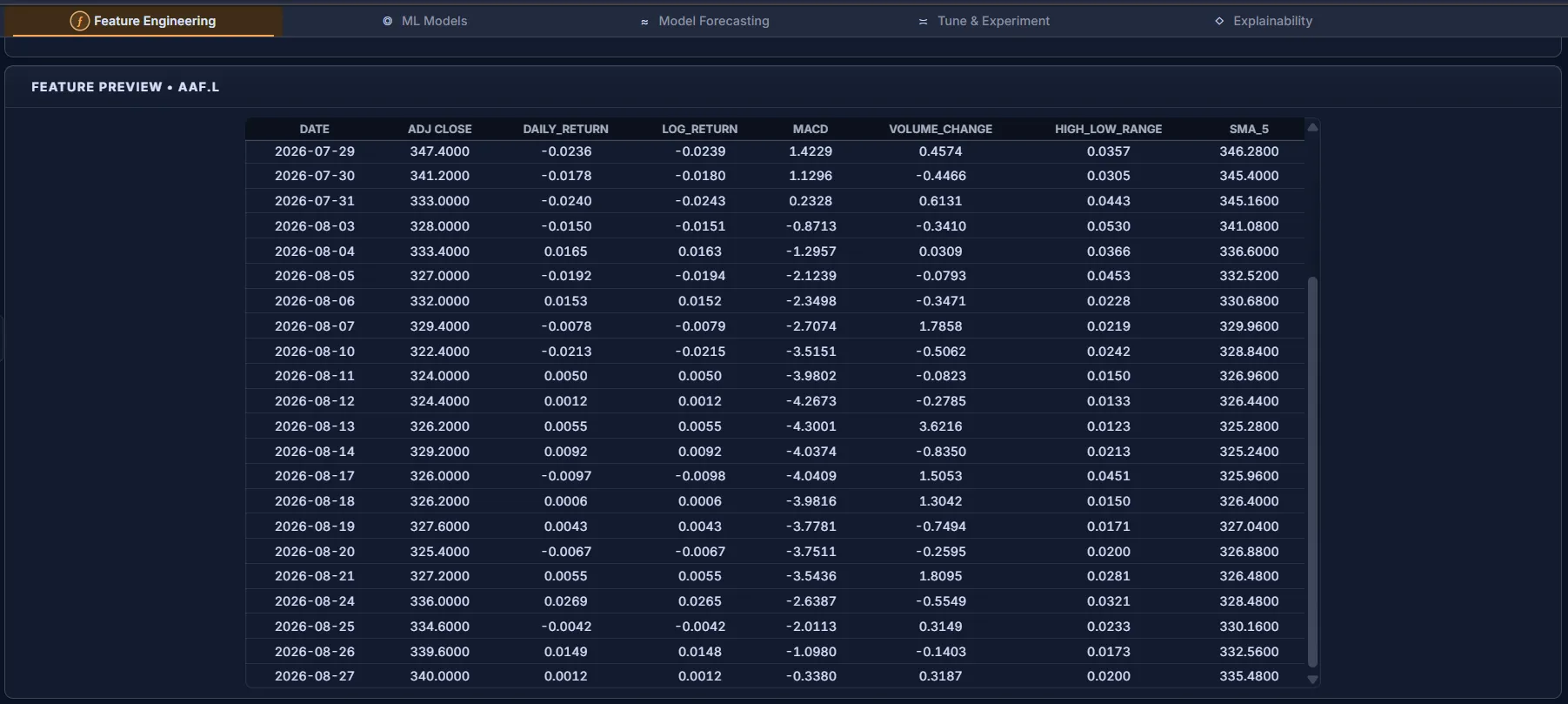Go to the Model Forecasting tab
This screenshot has height=704, width=1568.
pyautogui.click(x=704, y=21)
